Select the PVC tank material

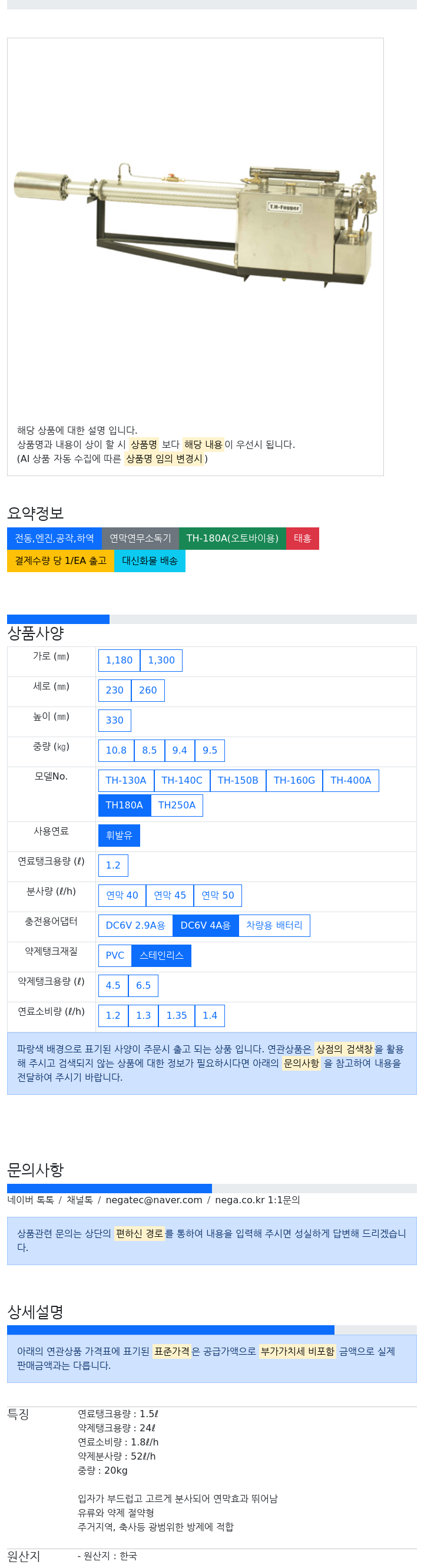[x=115, y=956]
